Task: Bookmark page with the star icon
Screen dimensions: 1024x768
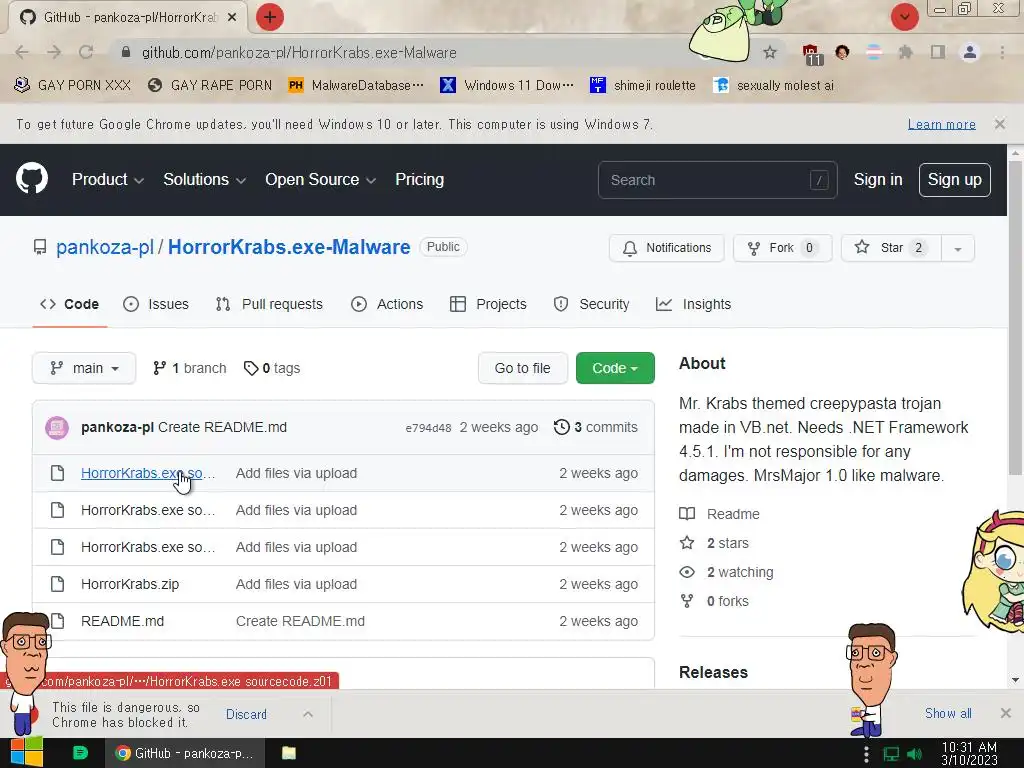Action: pos(770,52)
